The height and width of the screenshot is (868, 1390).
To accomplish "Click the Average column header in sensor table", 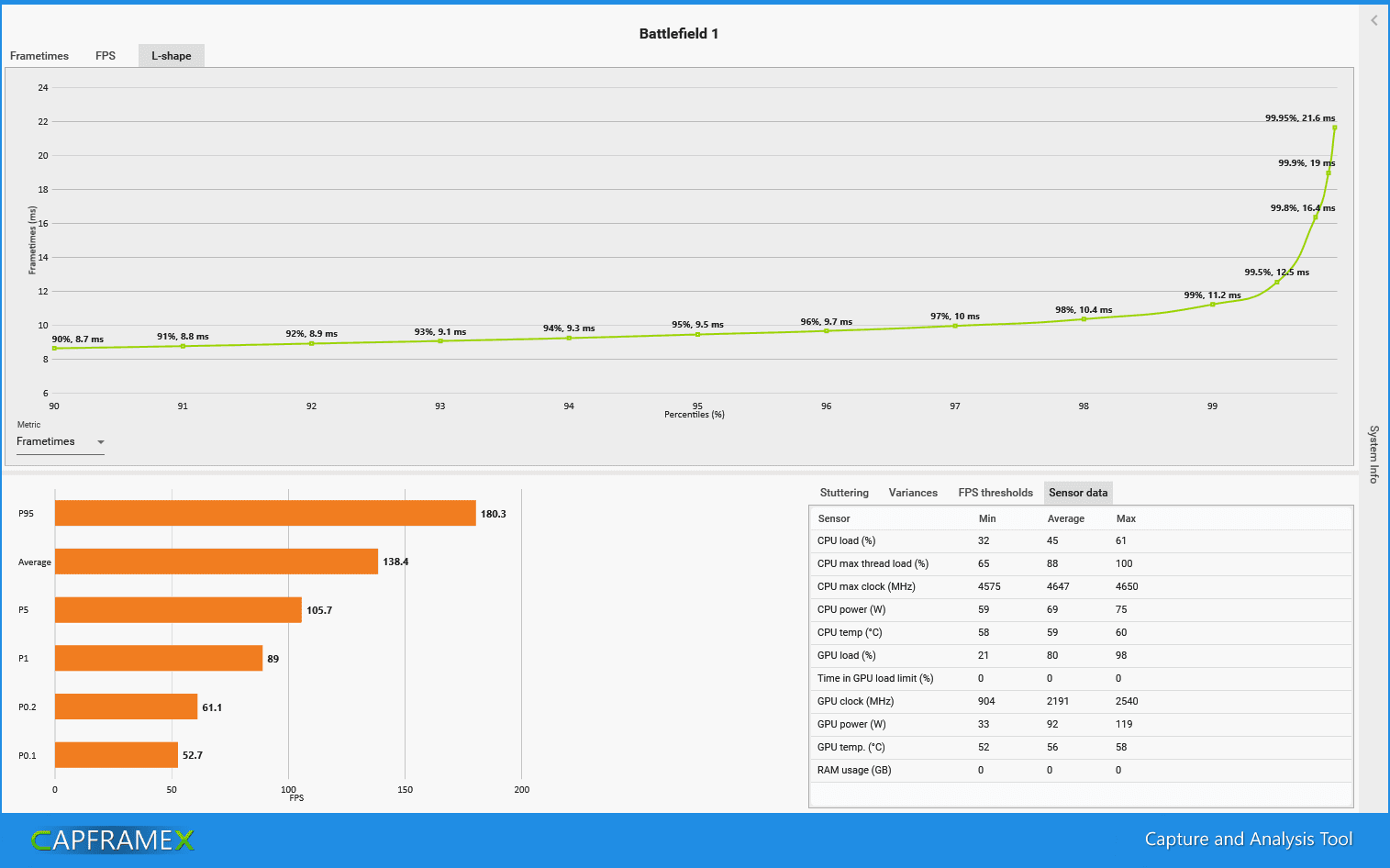I will [x=1066, y=518].
